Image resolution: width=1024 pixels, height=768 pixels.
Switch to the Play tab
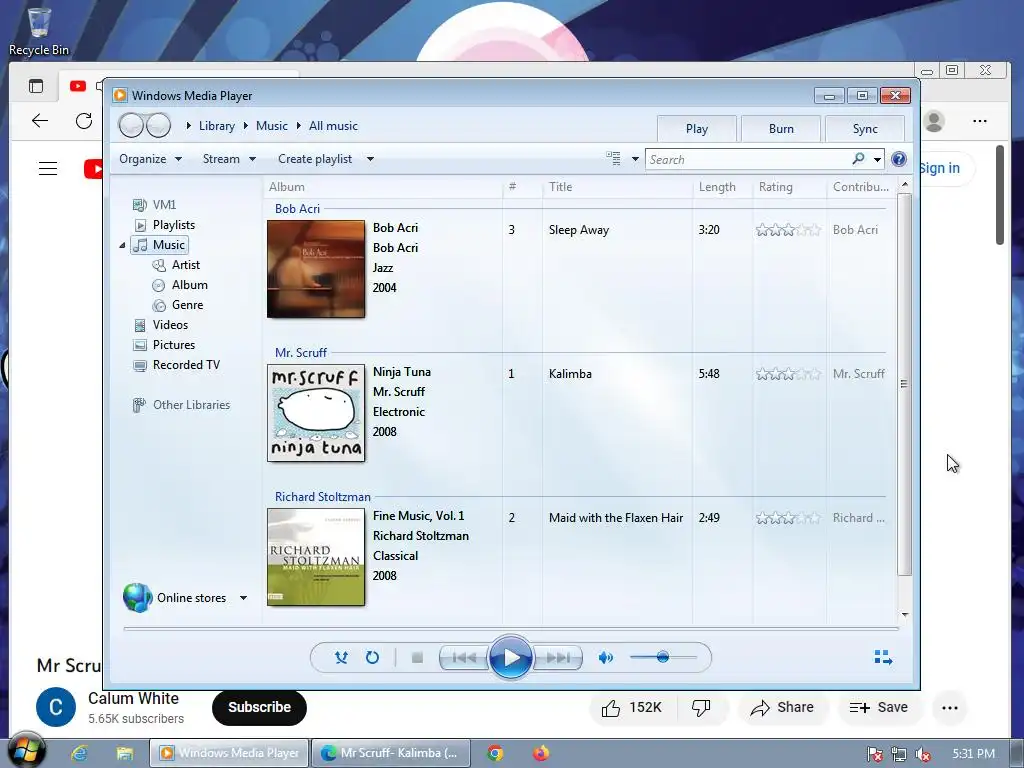coord(697,129)
